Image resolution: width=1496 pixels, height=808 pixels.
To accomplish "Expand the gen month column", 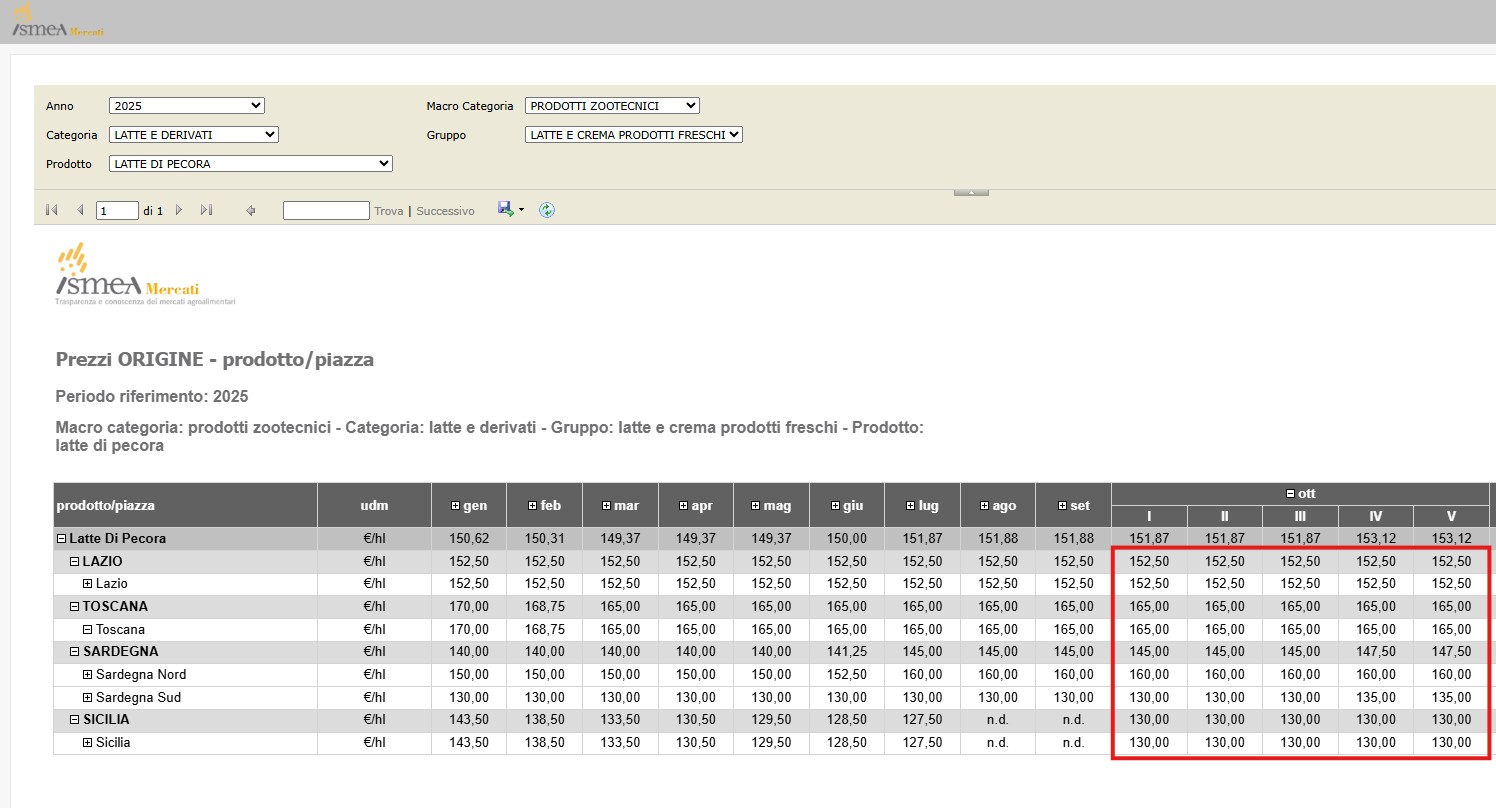I will click(x=456, y=506).
